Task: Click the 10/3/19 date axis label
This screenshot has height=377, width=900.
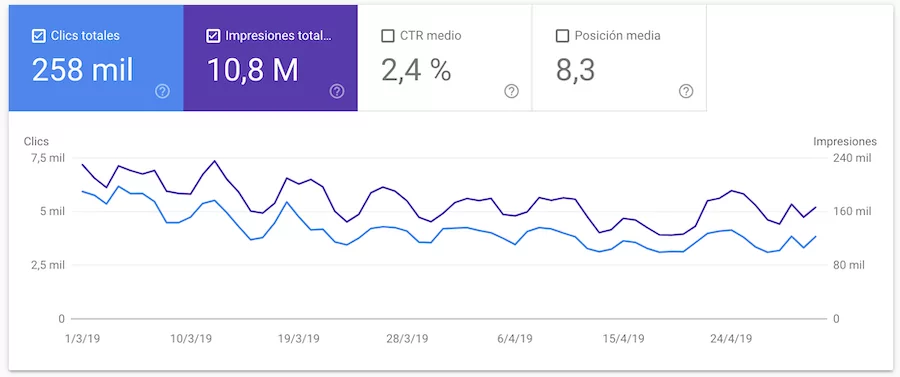Action: 191,339
